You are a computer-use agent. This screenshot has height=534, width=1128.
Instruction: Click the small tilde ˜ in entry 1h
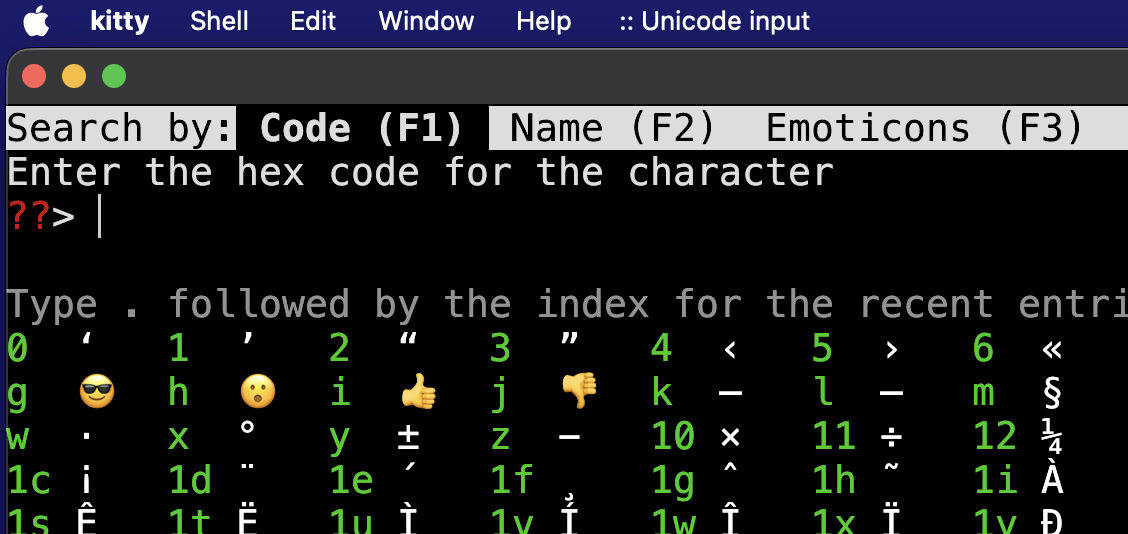tap(891, 467)
